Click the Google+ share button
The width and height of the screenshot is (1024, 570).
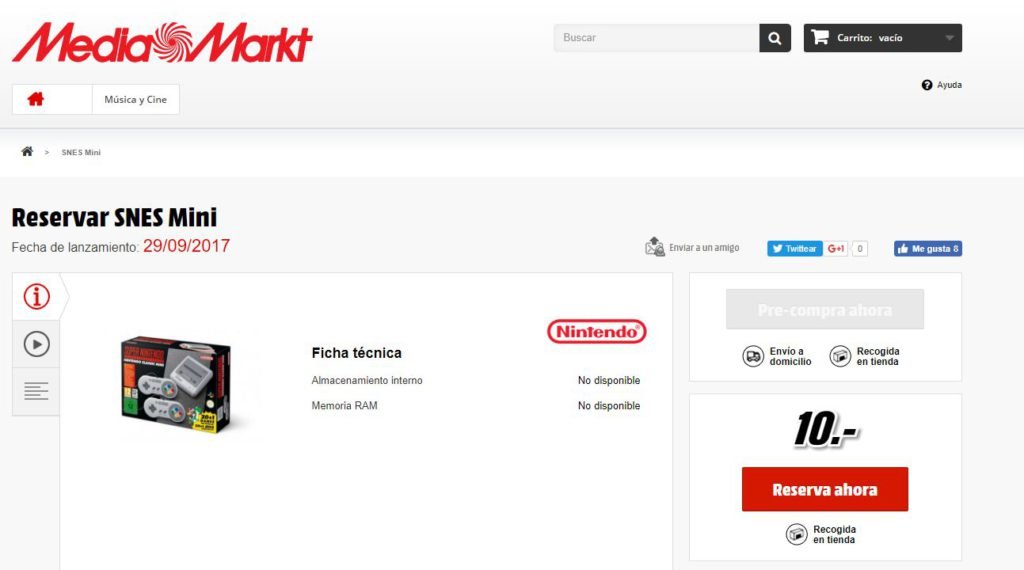pos(836,249)
